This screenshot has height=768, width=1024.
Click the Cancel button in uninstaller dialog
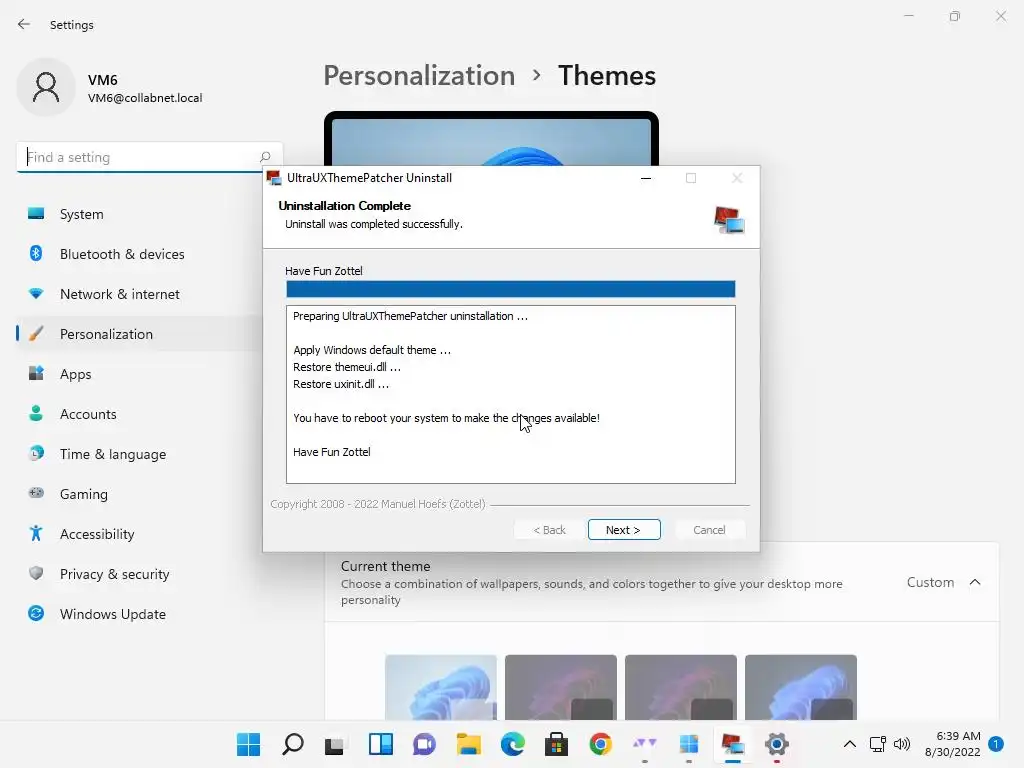tap(709, 530)
